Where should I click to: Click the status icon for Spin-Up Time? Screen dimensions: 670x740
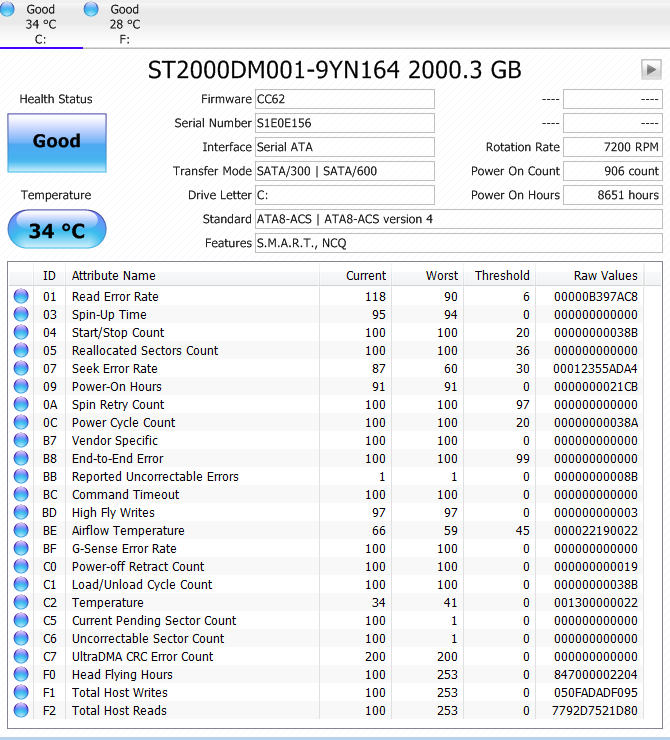coord(21,314)
